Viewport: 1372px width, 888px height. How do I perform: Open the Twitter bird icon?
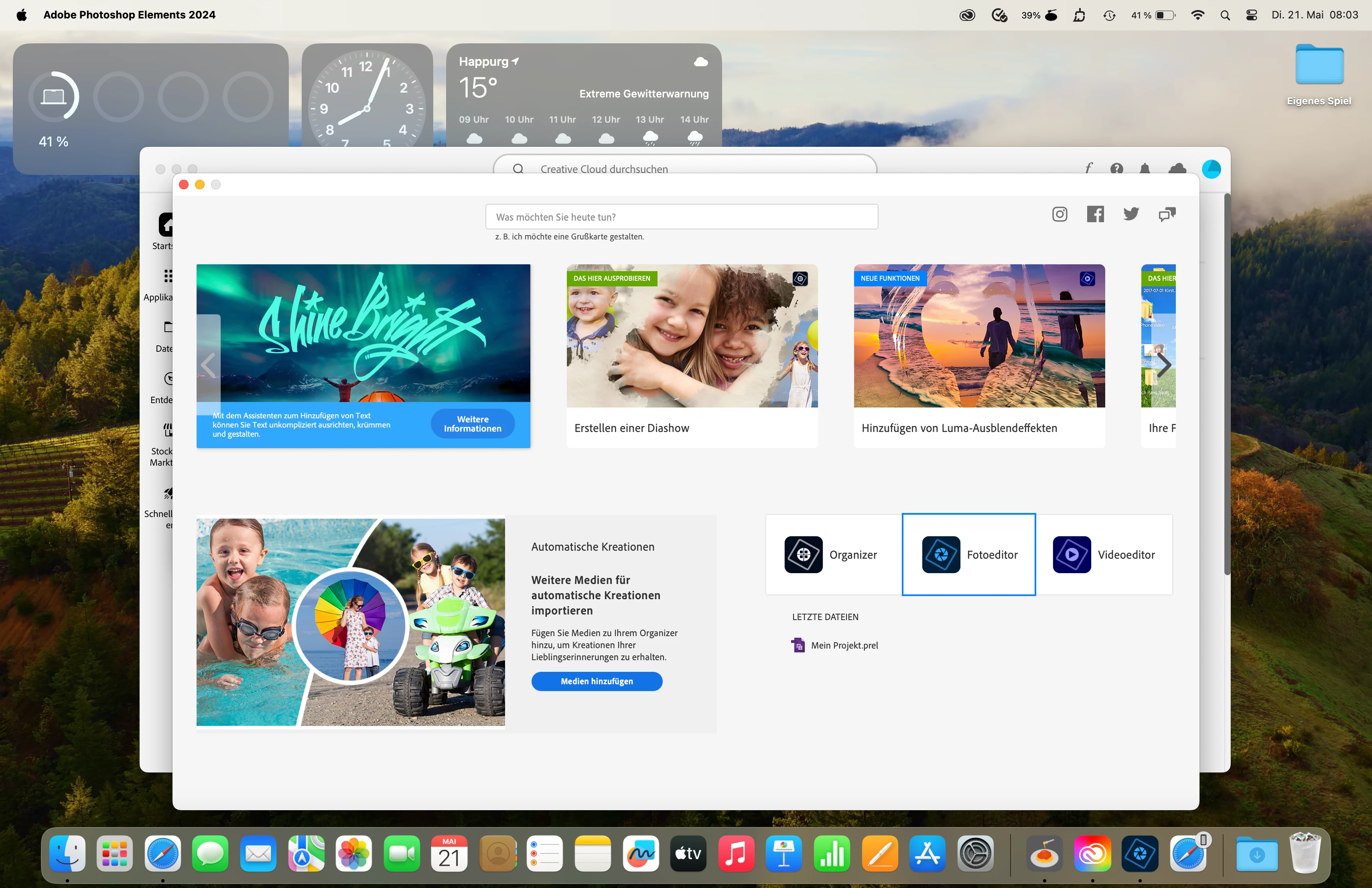click(x=1130, y=214)
